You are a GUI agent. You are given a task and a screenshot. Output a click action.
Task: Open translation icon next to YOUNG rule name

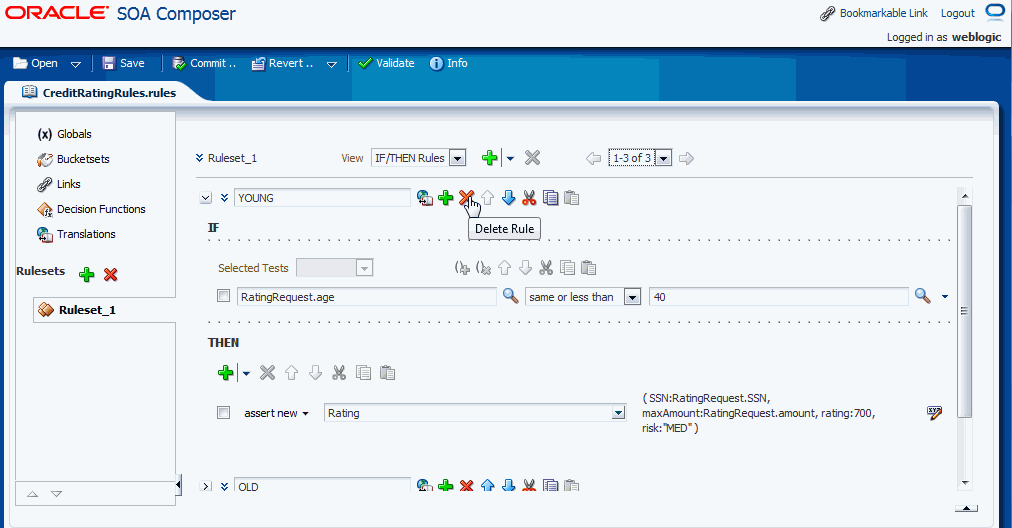[x=424, y=198]
